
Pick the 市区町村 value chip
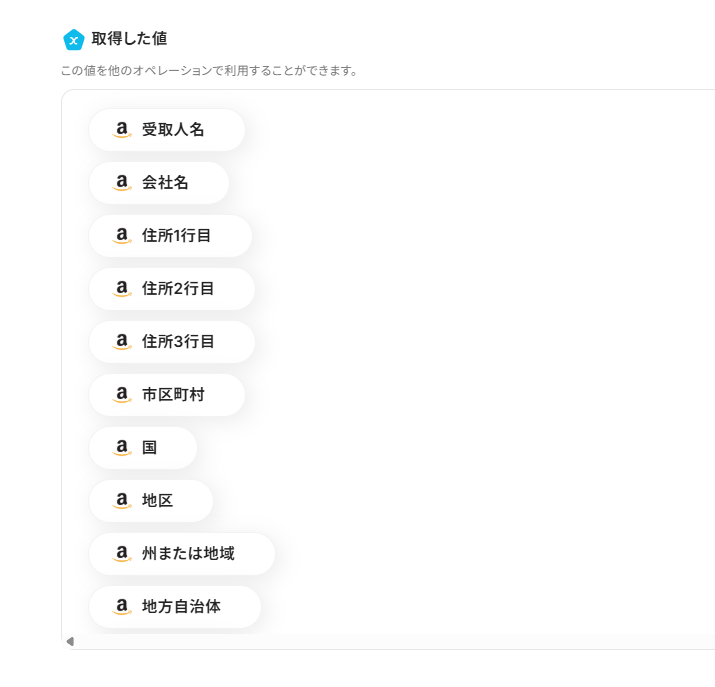(172, 395)
